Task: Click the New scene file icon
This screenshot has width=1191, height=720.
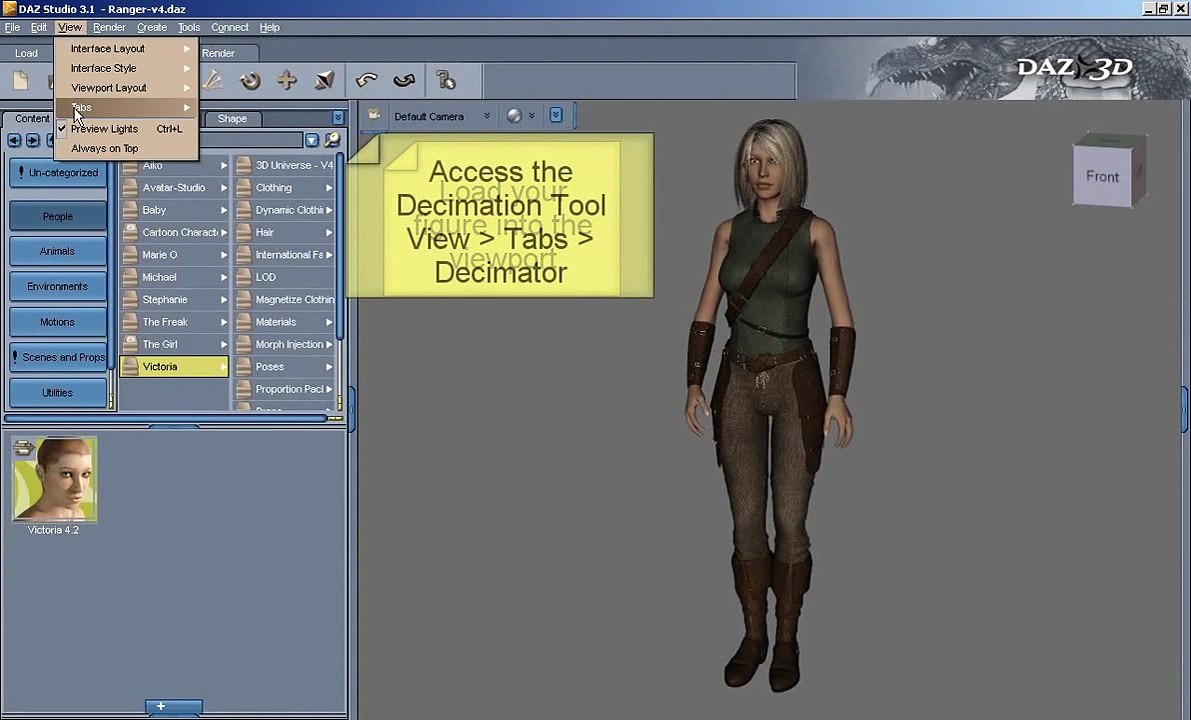Action: click(21, 80)
